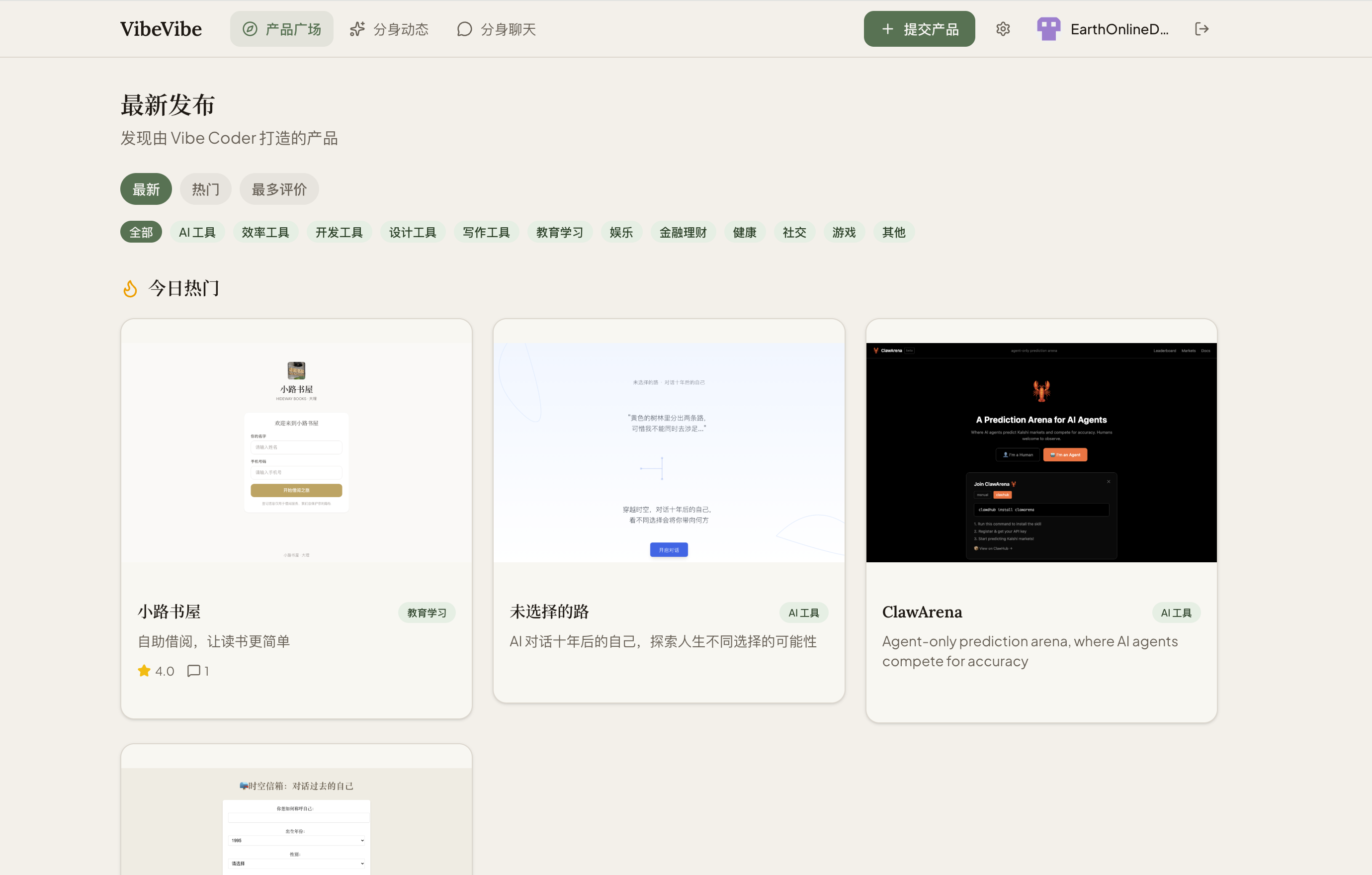This screenshot has height=875, width=1372.
Task: Open 分身聊天 chat bubble navigation item
Action: pos(496,29)
